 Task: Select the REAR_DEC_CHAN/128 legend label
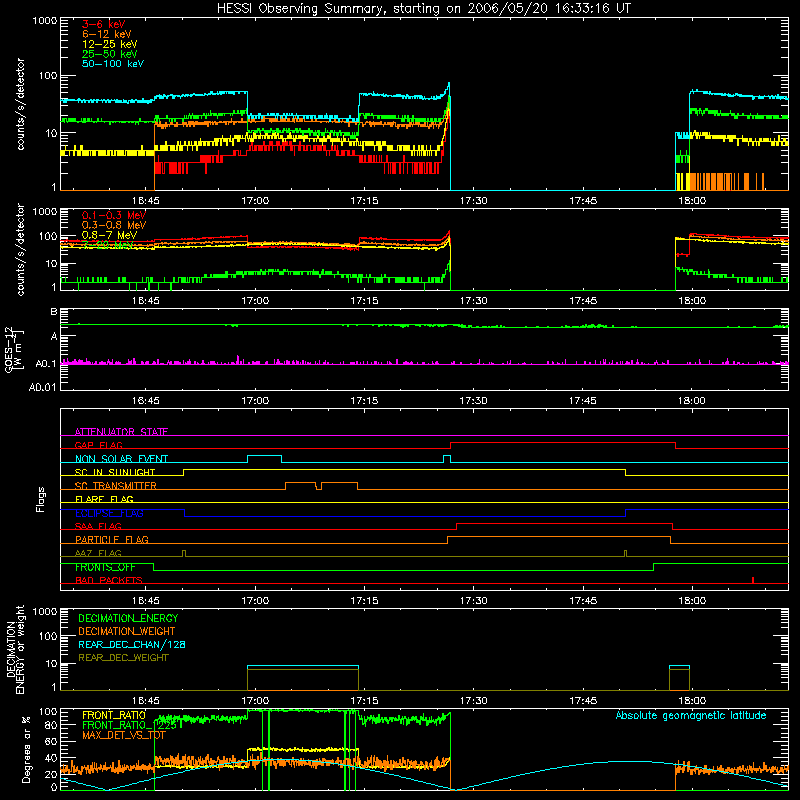coord(132,644)
